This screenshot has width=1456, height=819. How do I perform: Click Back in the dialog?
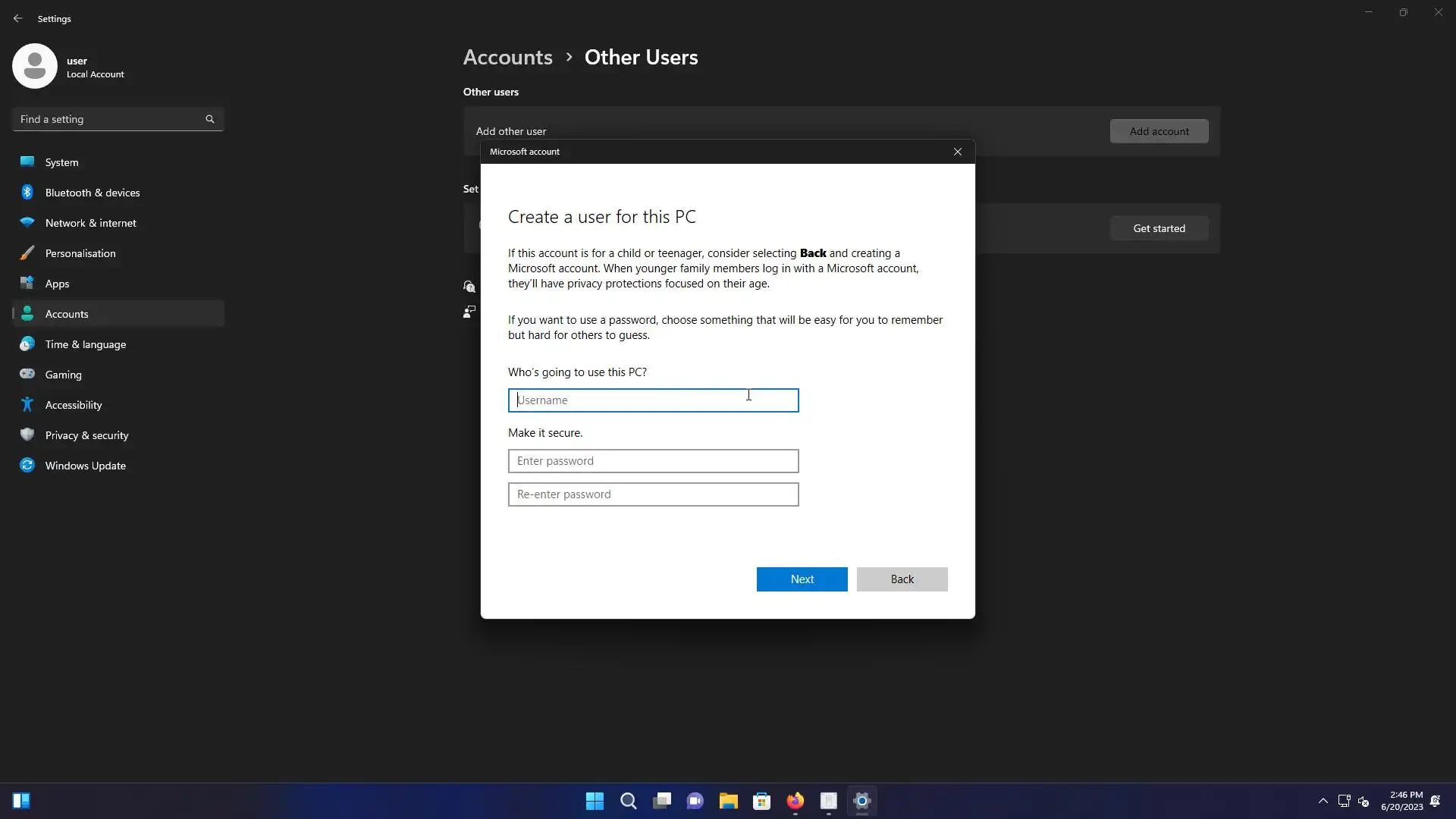tap(902, 579)
